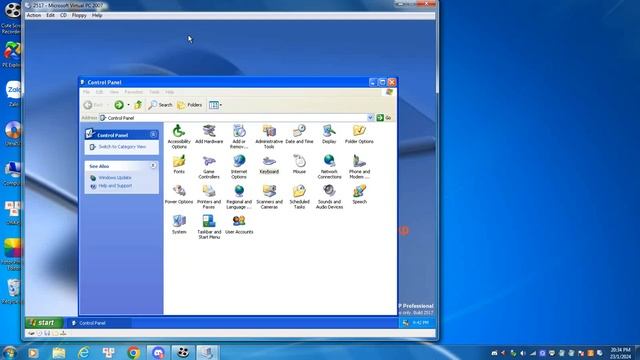
Task: Open Speech settings icon
Action: 359,194
